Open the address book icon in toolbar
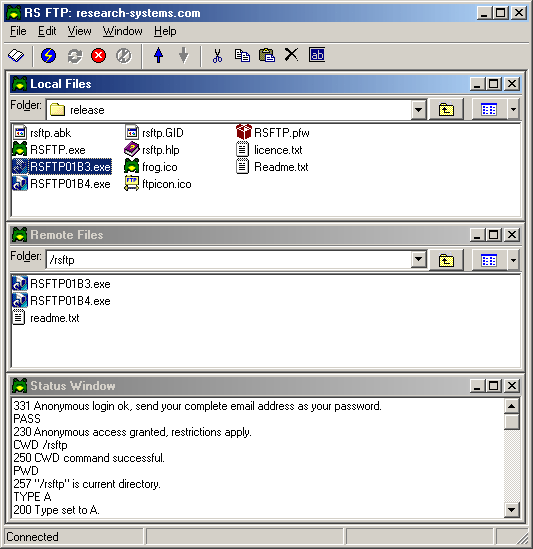 click(x=16, y=56)
